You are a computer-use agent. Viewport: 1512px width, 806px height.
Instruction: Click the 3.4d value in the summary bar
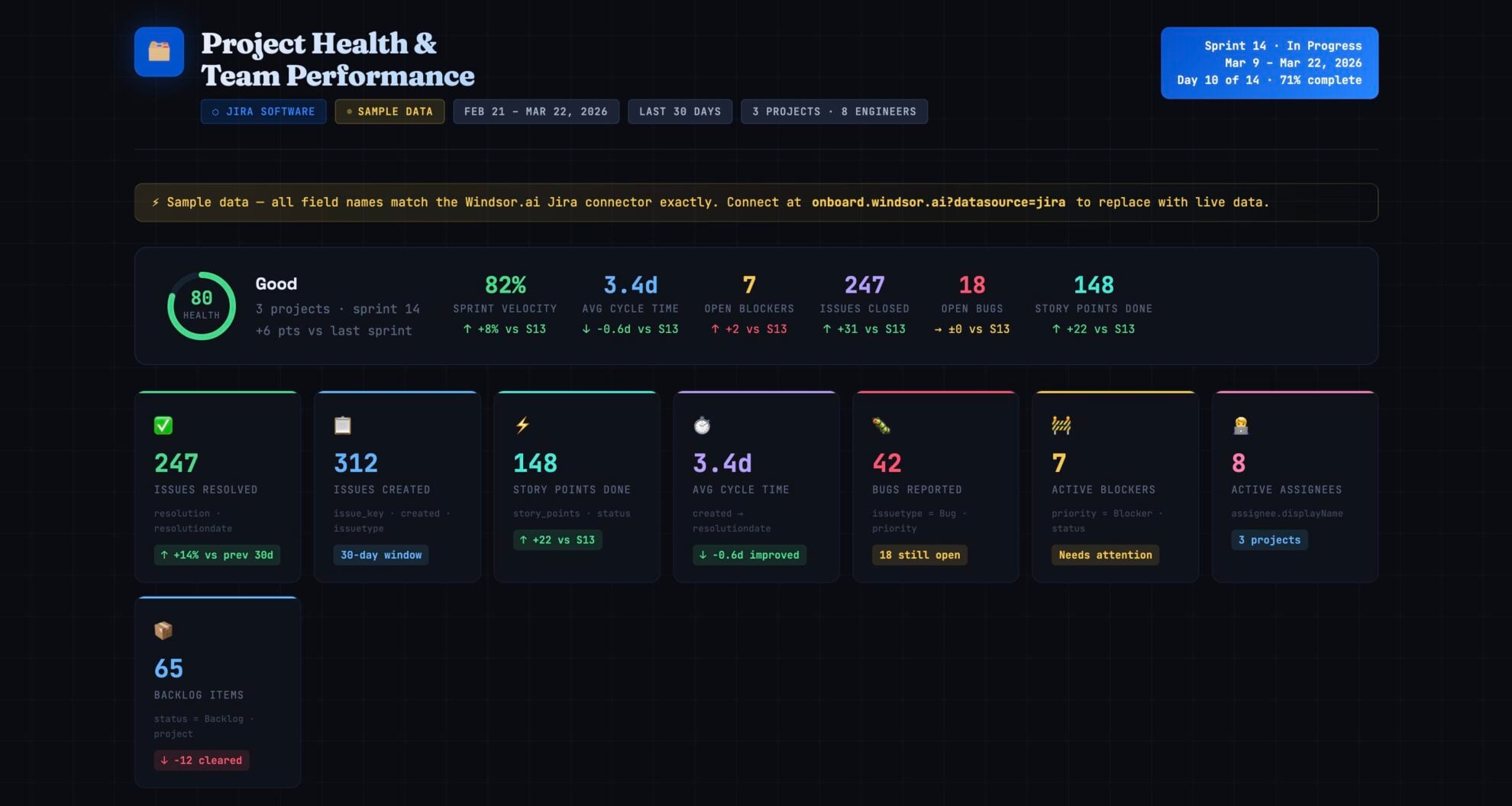pyautogui.click(x=630, y=285)
